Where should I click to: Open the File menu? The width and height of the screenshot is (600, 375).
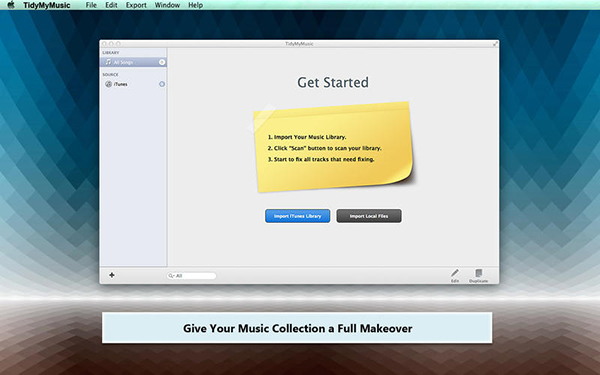91,5
